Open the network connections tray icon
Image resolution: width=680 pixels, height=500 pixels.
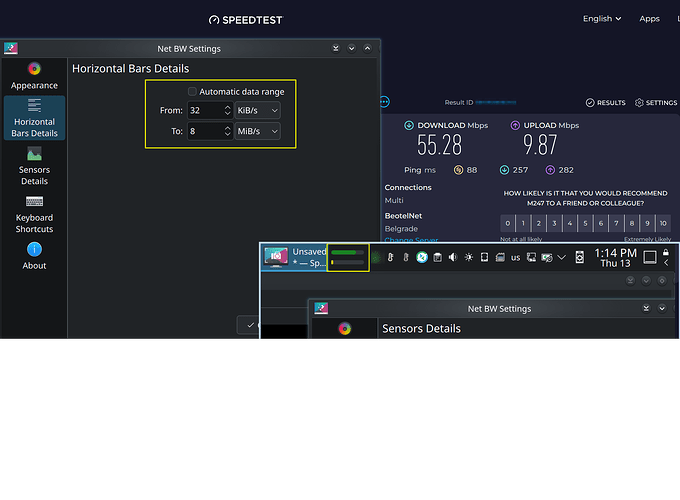pos(531,258)
